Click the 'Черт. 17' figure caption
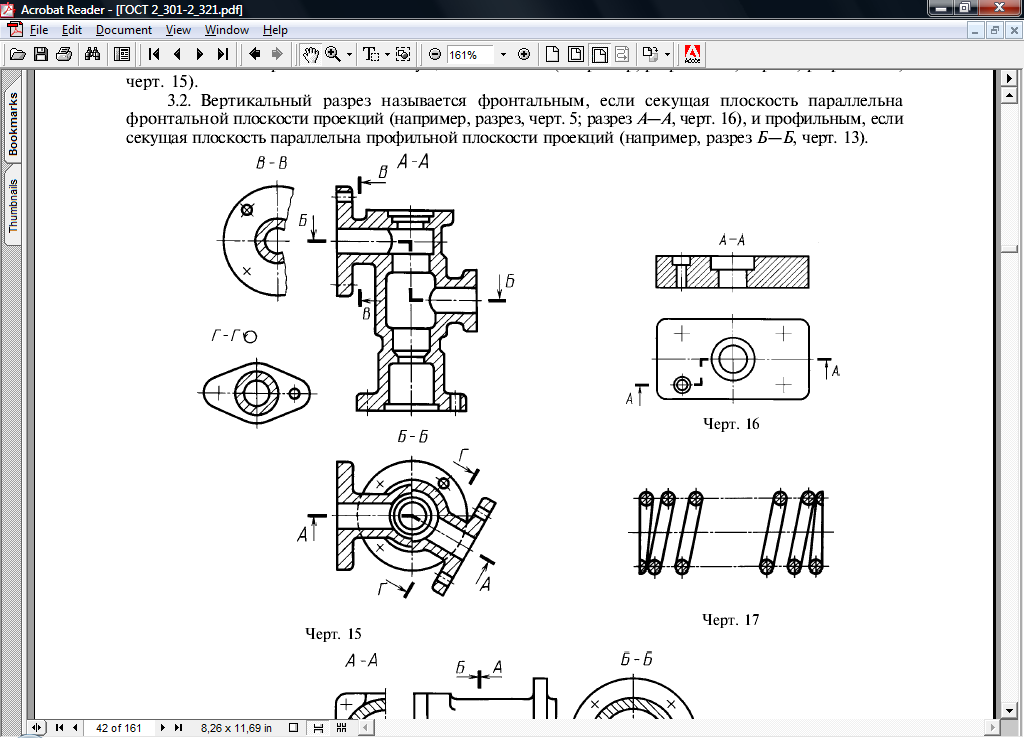1024x738 pixels. tap(731, 619)
